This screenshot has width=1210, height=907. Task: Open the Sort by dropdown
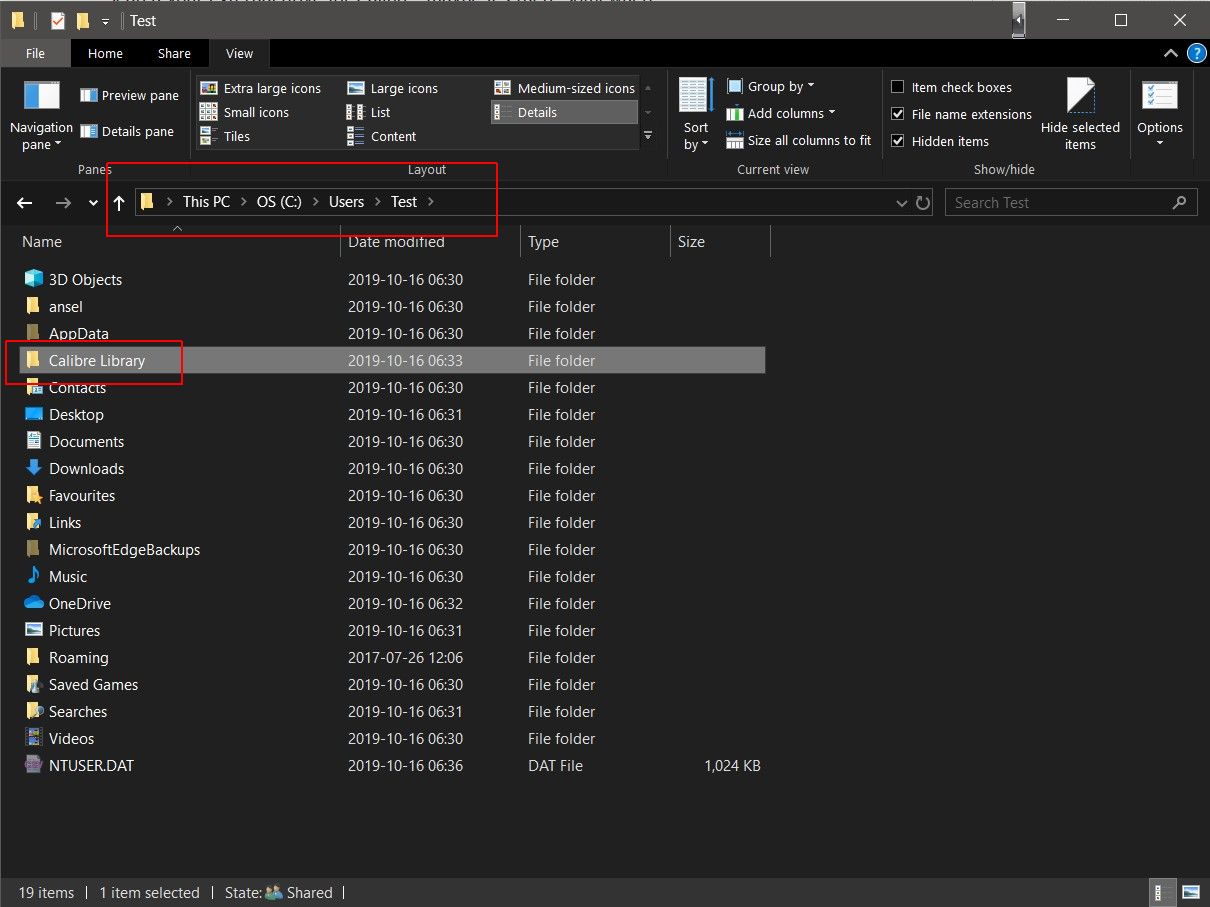tap(696, 115)
